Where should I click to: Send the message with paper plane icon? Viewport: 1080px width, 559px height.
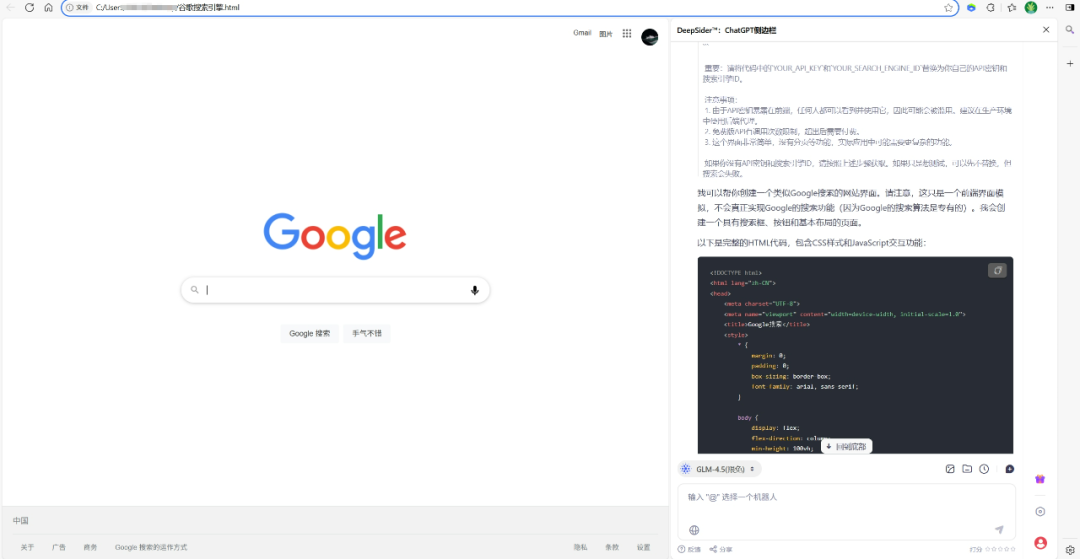point(999,530)
